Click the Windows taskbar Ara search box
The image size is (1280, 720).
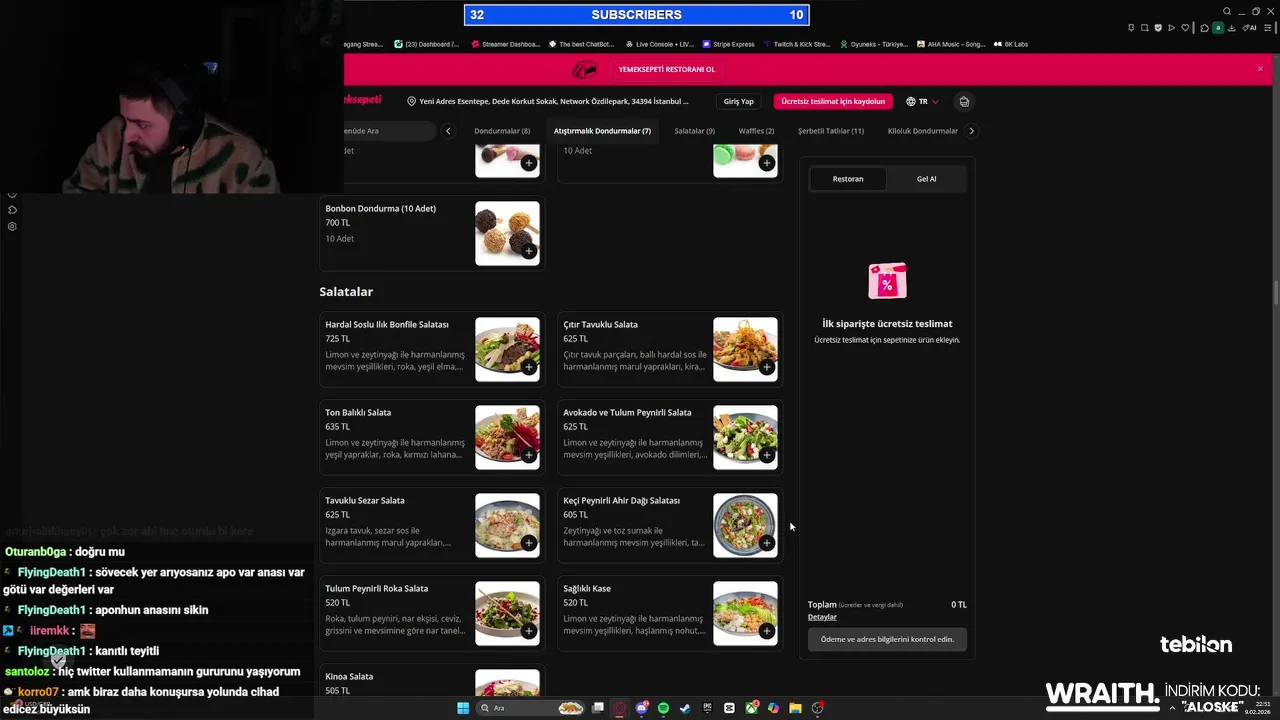(x=528, y=708)
